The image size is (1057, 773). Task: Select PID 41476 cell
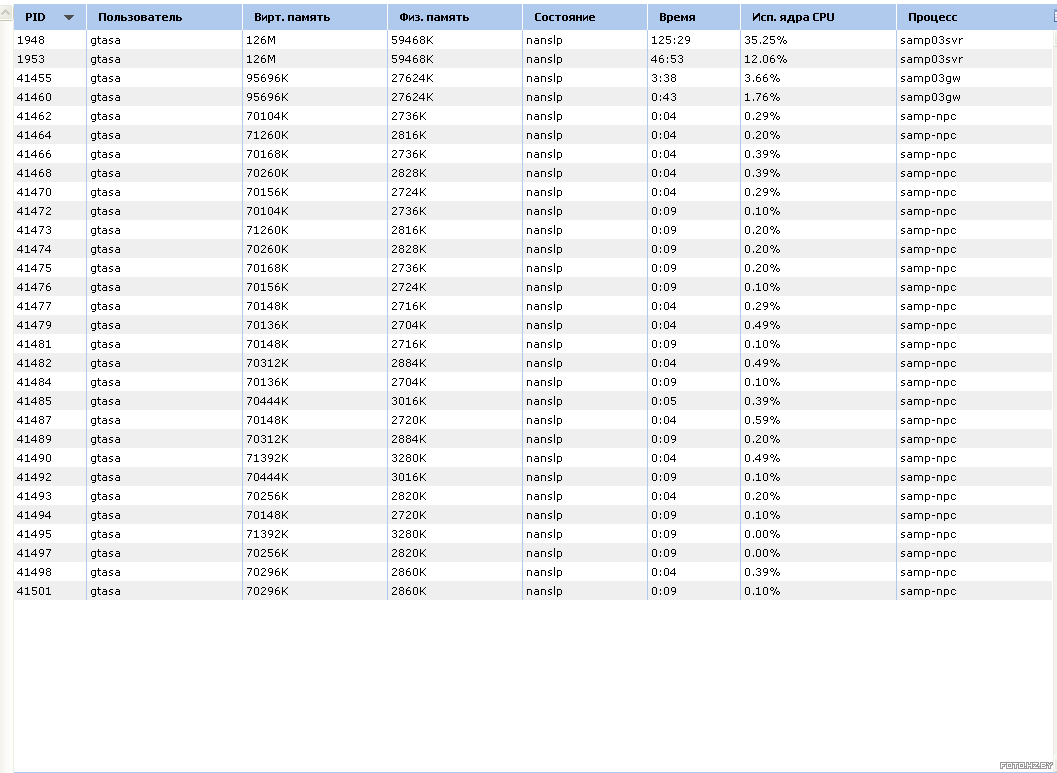pyautogui.click(x=34, y=287)
